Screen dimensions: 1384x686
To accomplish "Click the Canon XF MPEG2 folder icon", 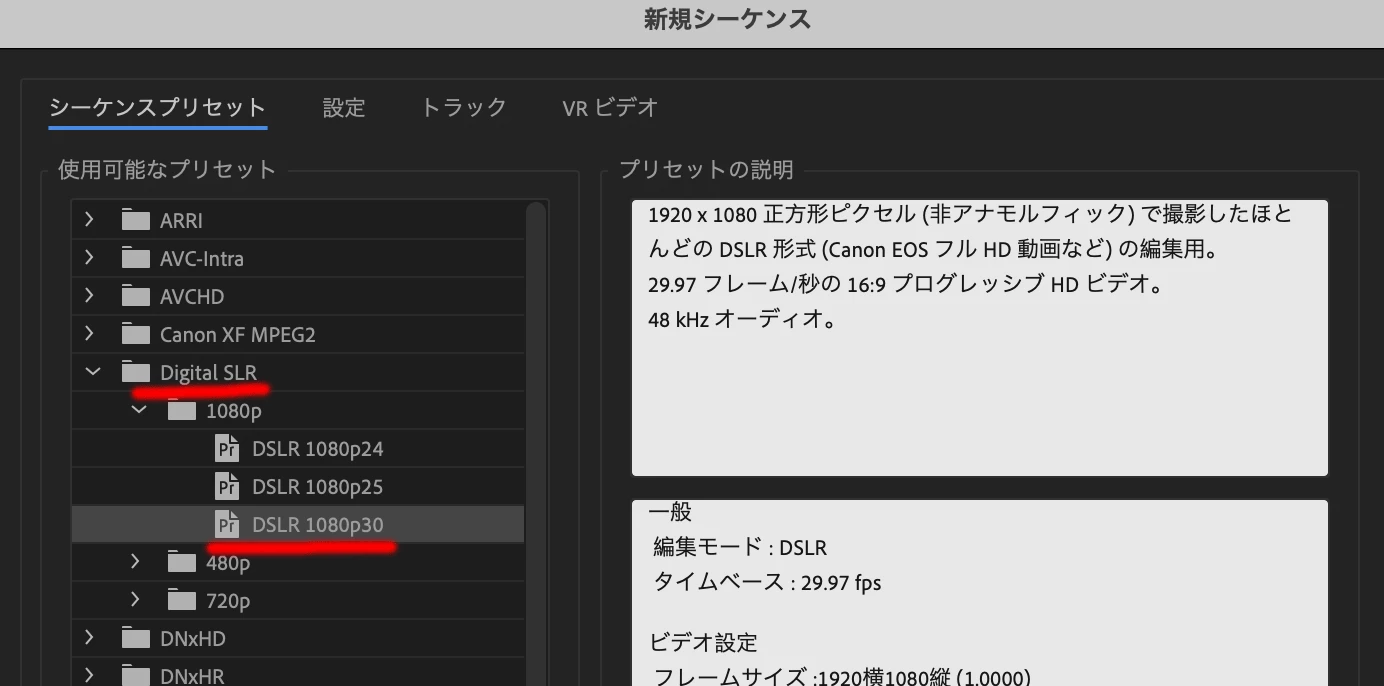I will [x=135, y=334].
